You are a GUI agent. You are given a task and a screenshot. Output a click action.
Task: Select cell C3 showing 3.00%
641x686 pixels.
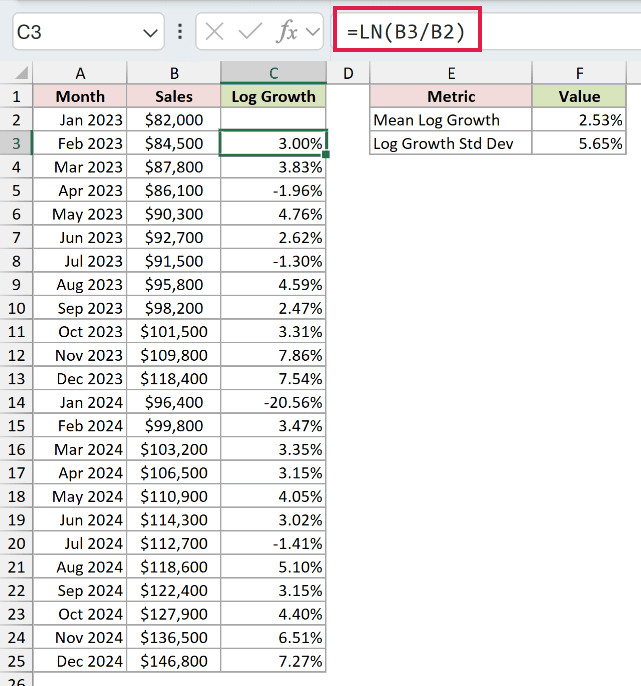coord(273,143)
